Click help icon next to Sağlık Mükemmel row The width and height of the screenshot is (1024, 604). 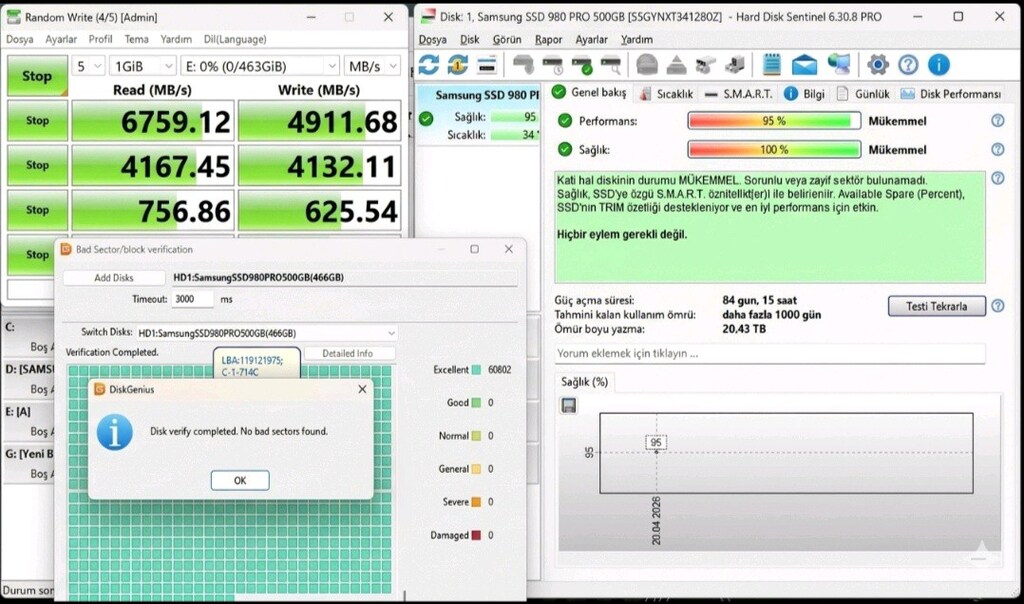coord(997,150)
